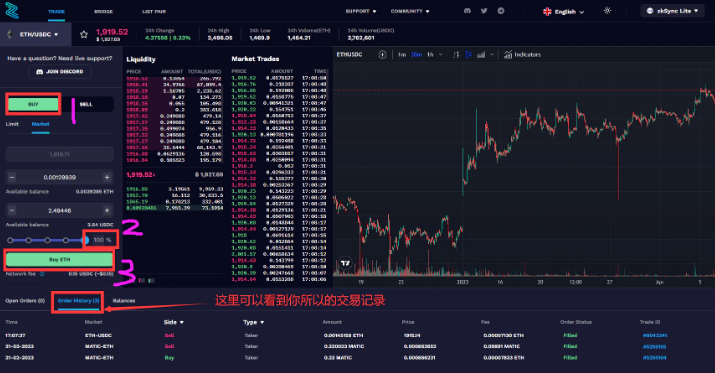The height and width of the screenshot is (373, 715).
Task: Open the English language dropdown
Action: 563,11
